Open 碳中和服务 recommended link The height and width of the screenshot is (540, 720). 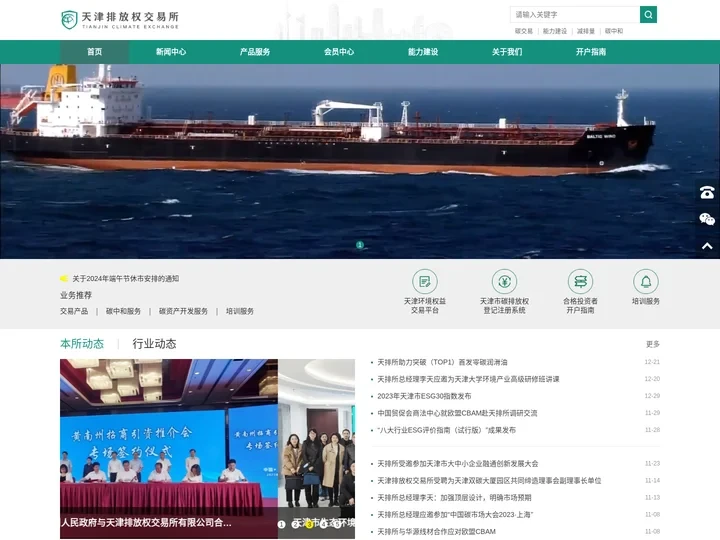tap(124, 311)
